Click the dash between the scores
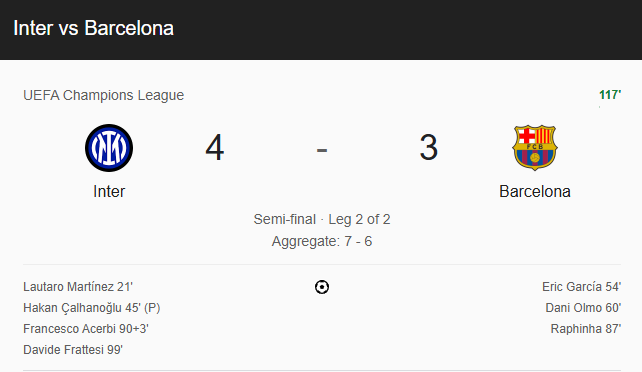Image resolution: width=642 pixels, height=372 pixels. coord(322,150)
